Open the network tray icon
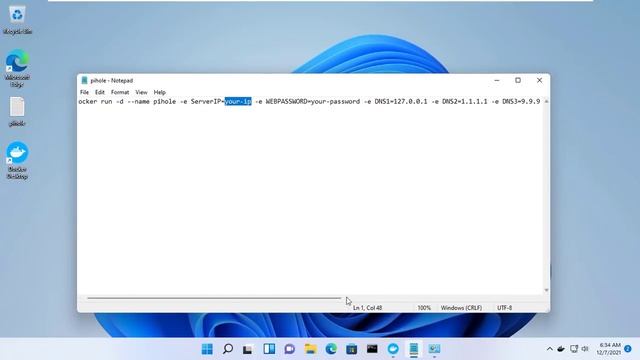This screenshot has height=360, width=640. (574, 349)
